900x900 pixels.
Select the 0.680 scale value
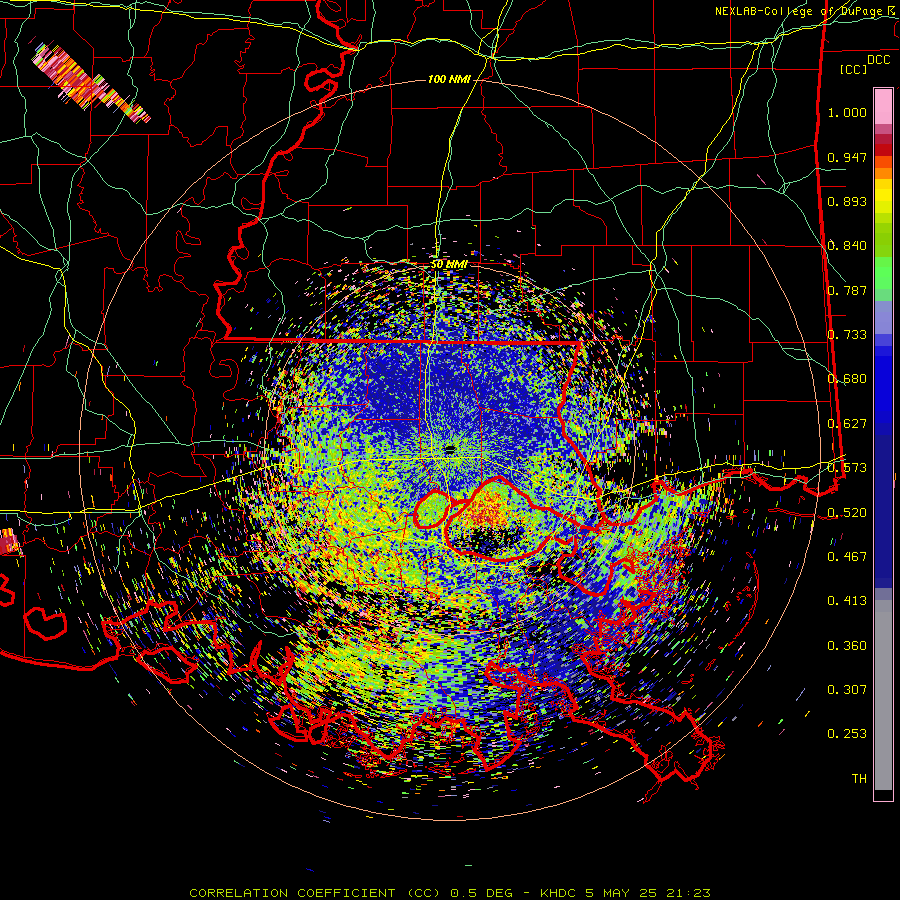tap(847, 379)
